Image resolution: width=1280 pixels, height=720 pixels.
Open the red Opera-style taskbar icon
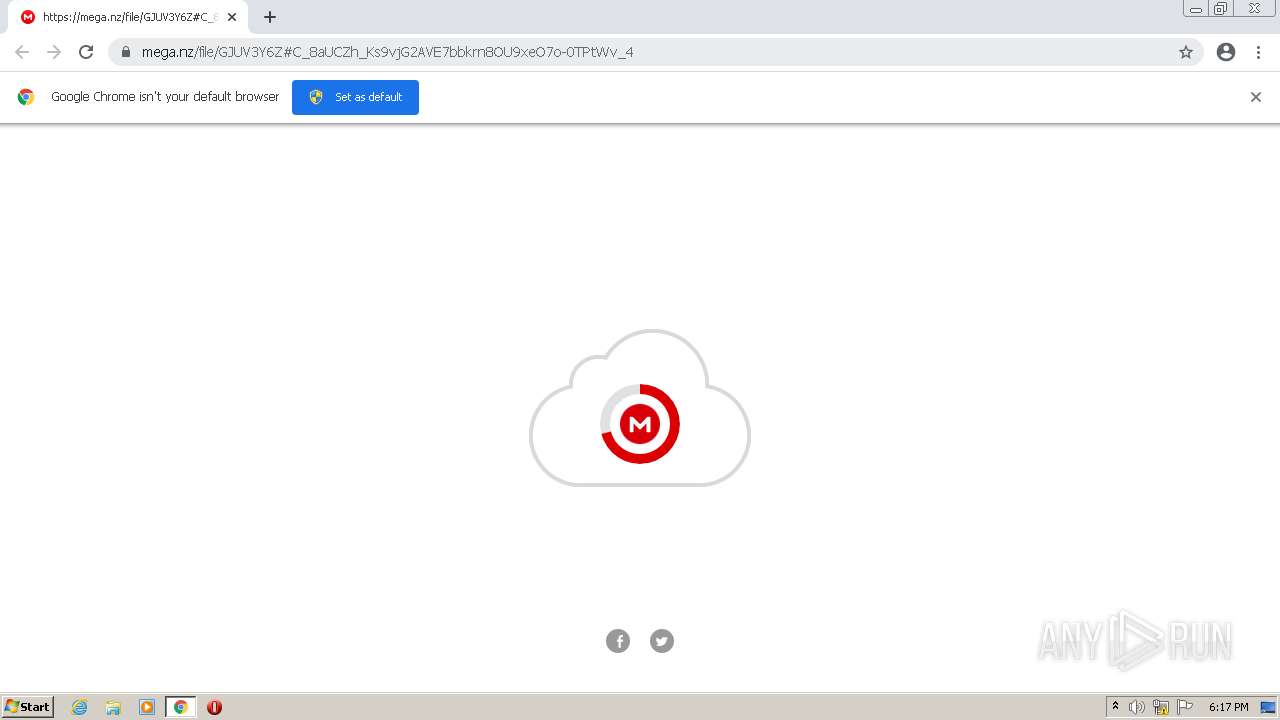point(214,707)
